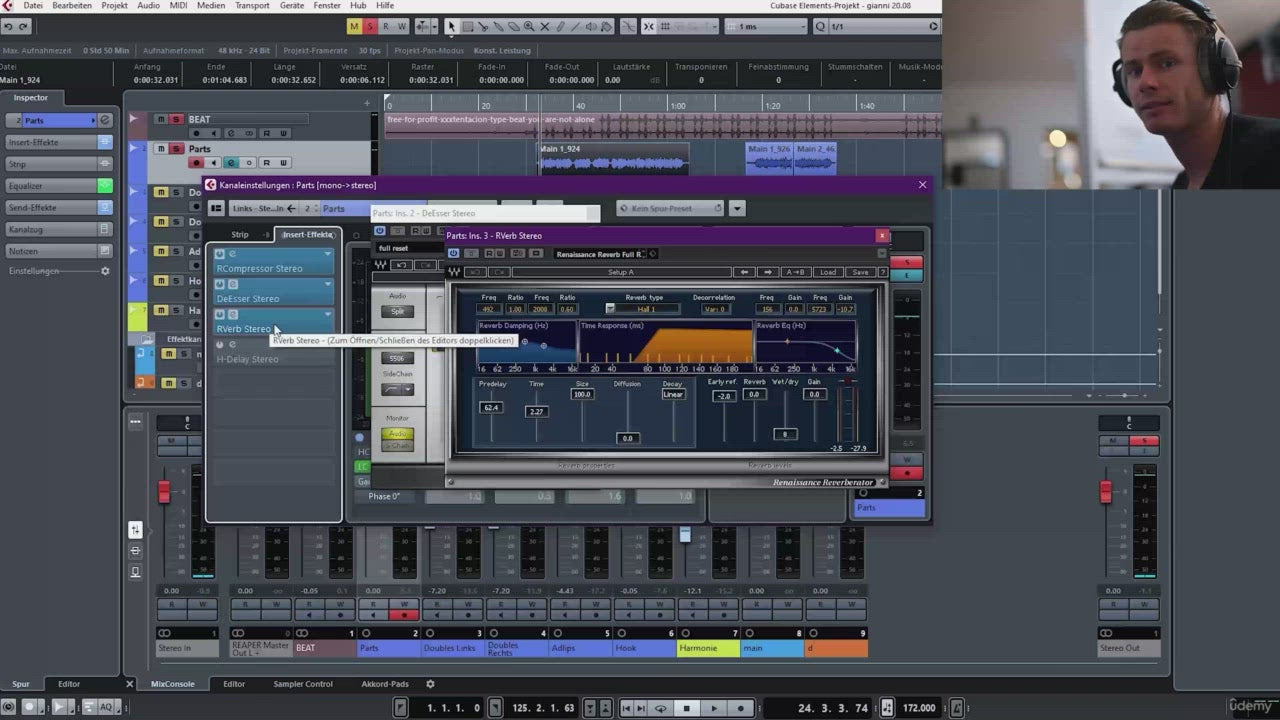Expand the Reverb type Hall 1 selector

click(644, 309)
